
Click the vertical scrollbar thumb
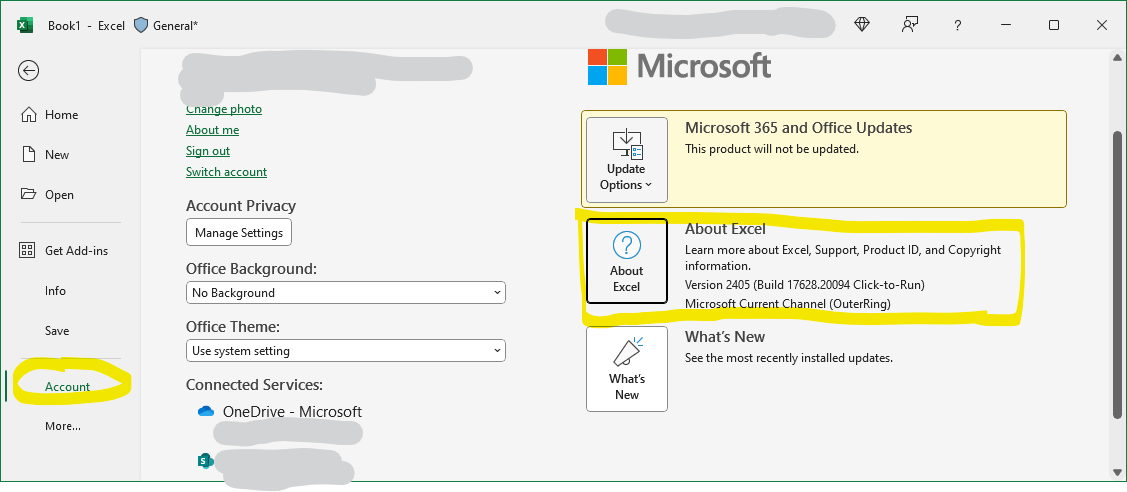[1117, 274]
